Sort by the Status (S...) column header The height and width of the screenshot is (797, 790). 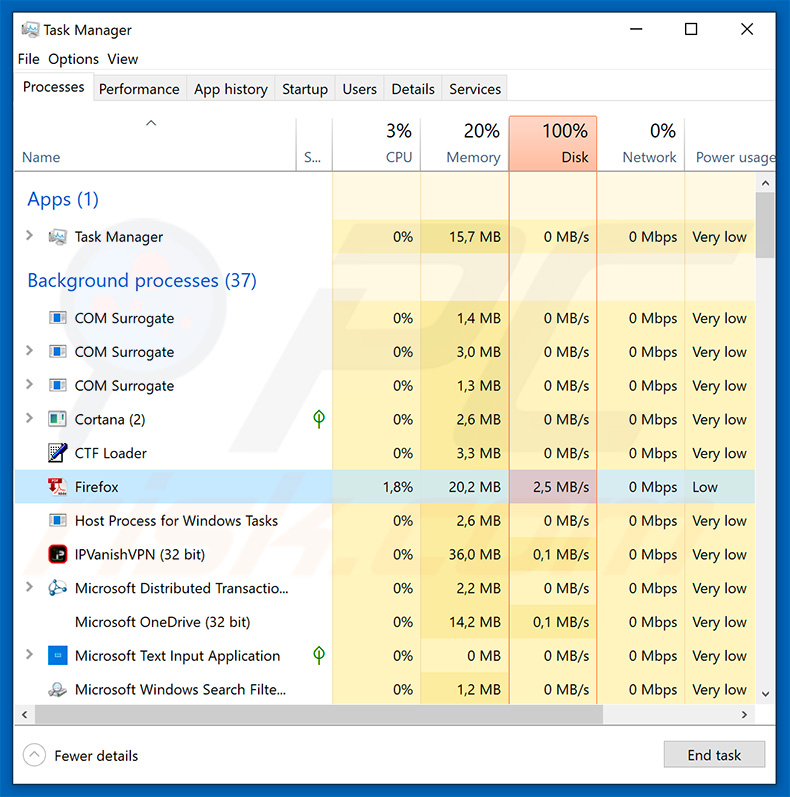coord(314,144)
